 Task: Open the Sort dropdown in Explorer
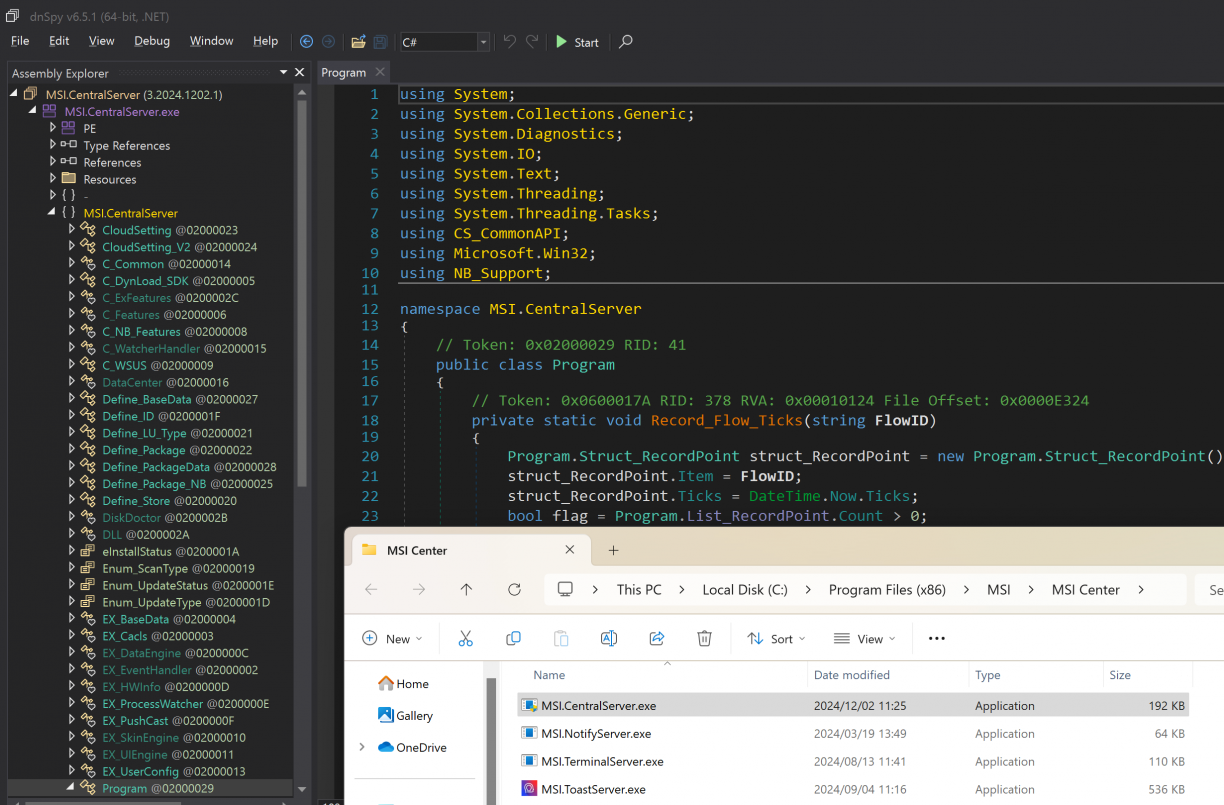(x=776, y=639)
